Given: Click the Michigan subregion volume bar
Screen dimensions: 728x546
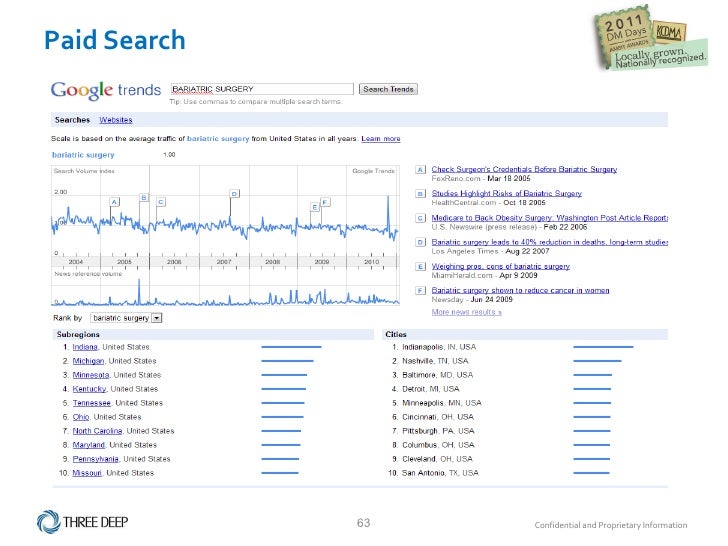Looking at the screenshot, I should [287, 361].
